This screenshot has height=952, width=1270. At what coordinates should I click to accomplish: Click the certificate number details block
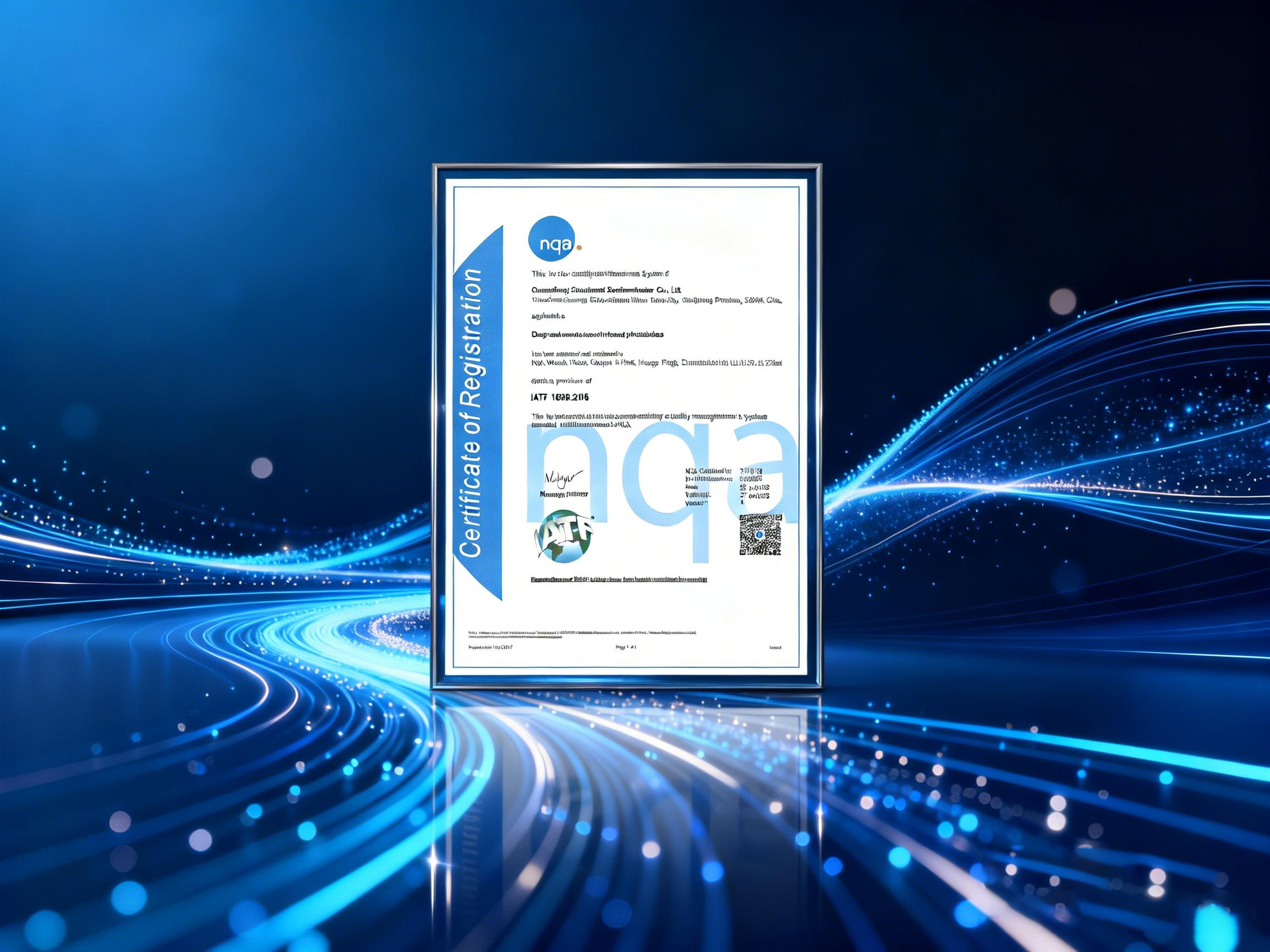(x=727, y=487)
